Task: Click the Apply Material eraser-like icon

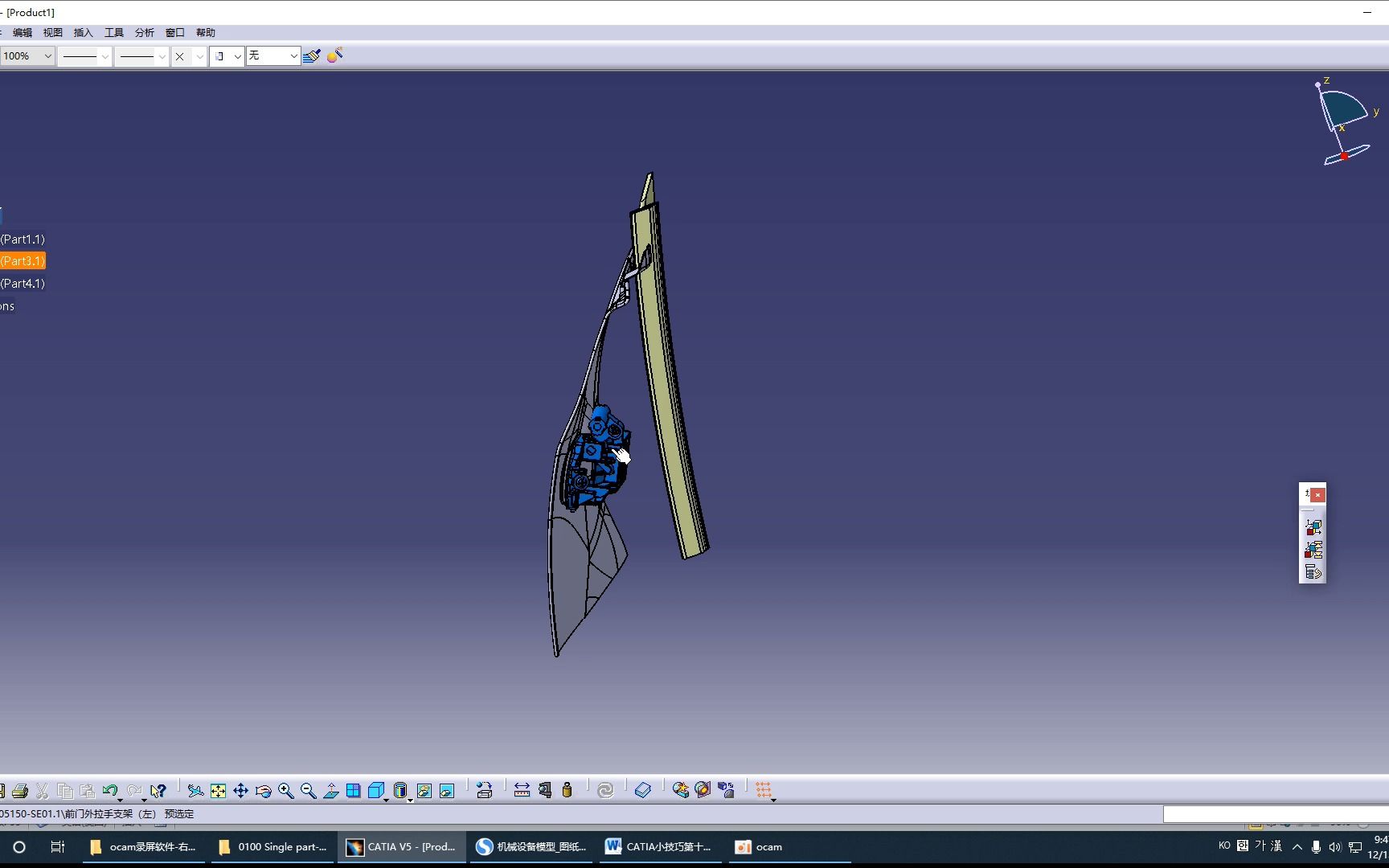Action: click(643, 791)
